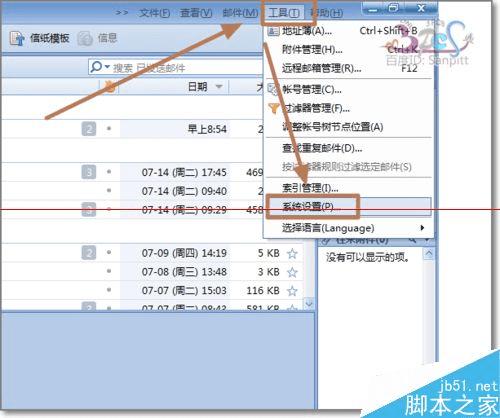
Task: Star the 07-09 (周四) 14:19 mail
Action: pyautogui.click(x=292, y=253)
